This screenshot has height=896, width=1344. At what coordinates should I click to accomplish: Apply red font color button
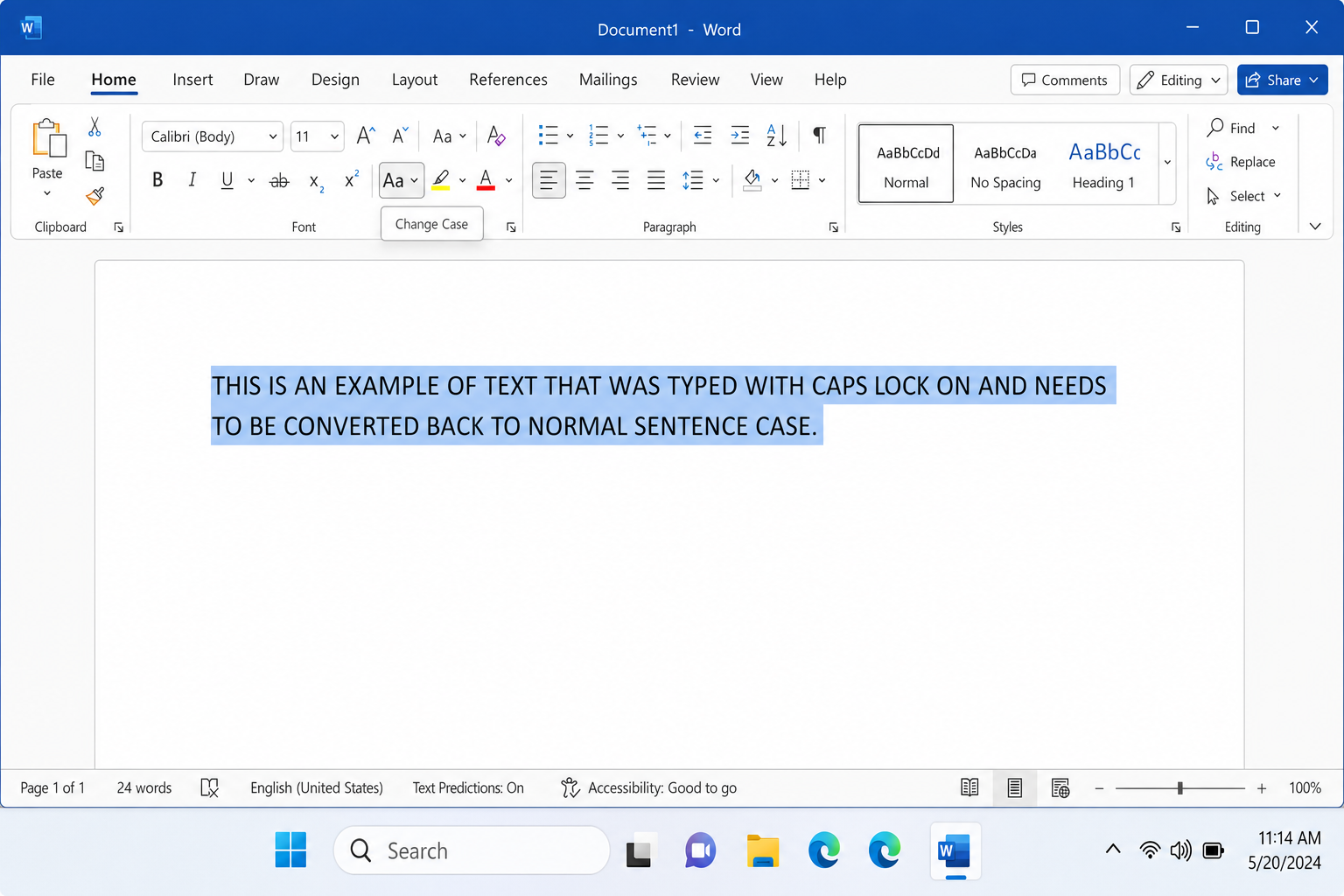(486, 180)
